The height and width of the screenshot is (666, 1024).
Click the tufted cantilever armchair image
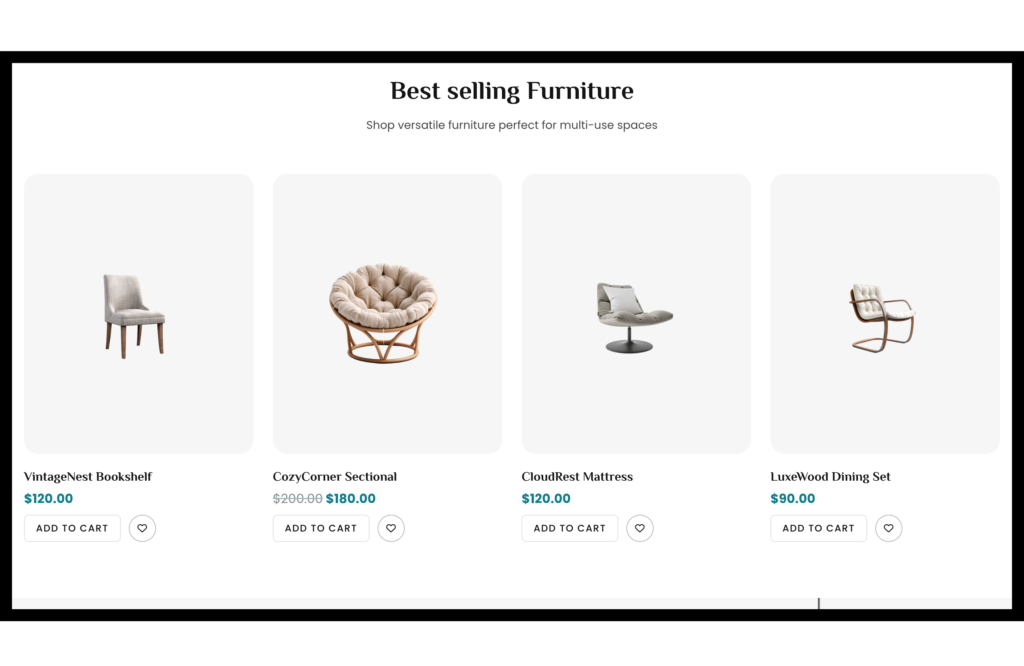pos(882,317)
